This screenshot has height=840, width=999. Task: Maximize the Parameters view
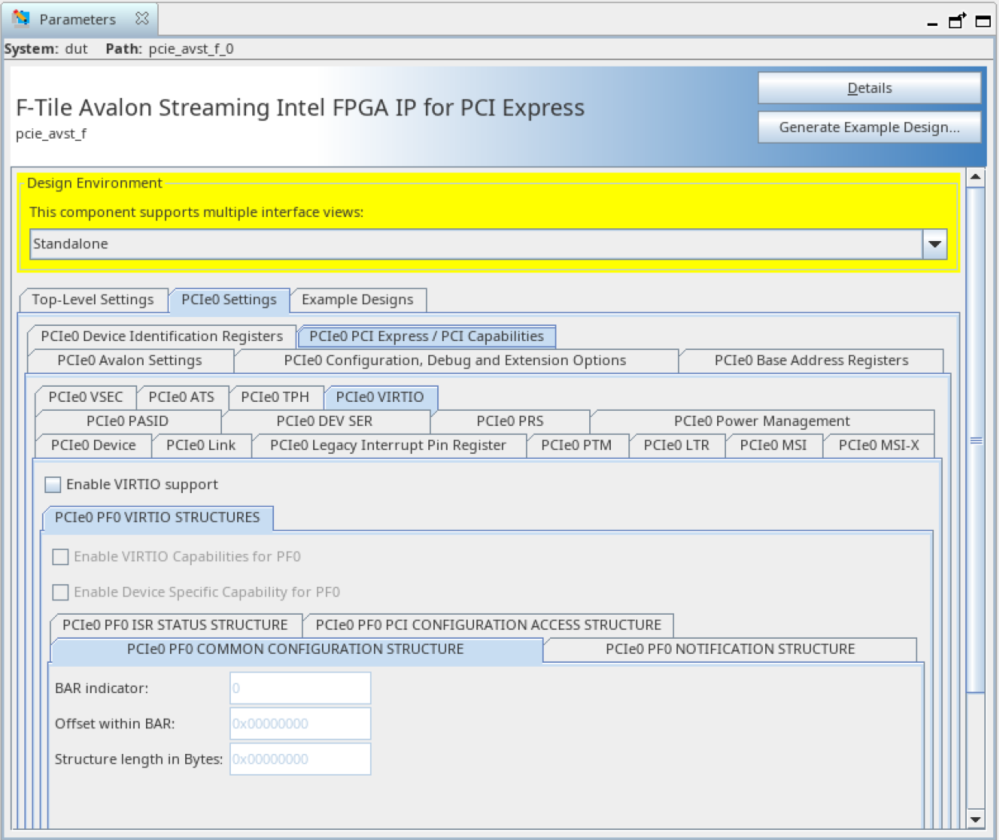[983, 21]
